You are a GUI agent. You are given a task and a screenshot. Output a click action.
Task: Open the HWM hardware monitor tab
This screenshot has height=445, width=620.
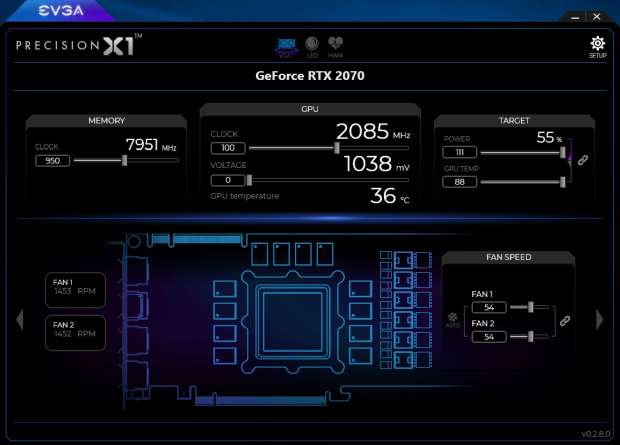click(x=335, y=47)
